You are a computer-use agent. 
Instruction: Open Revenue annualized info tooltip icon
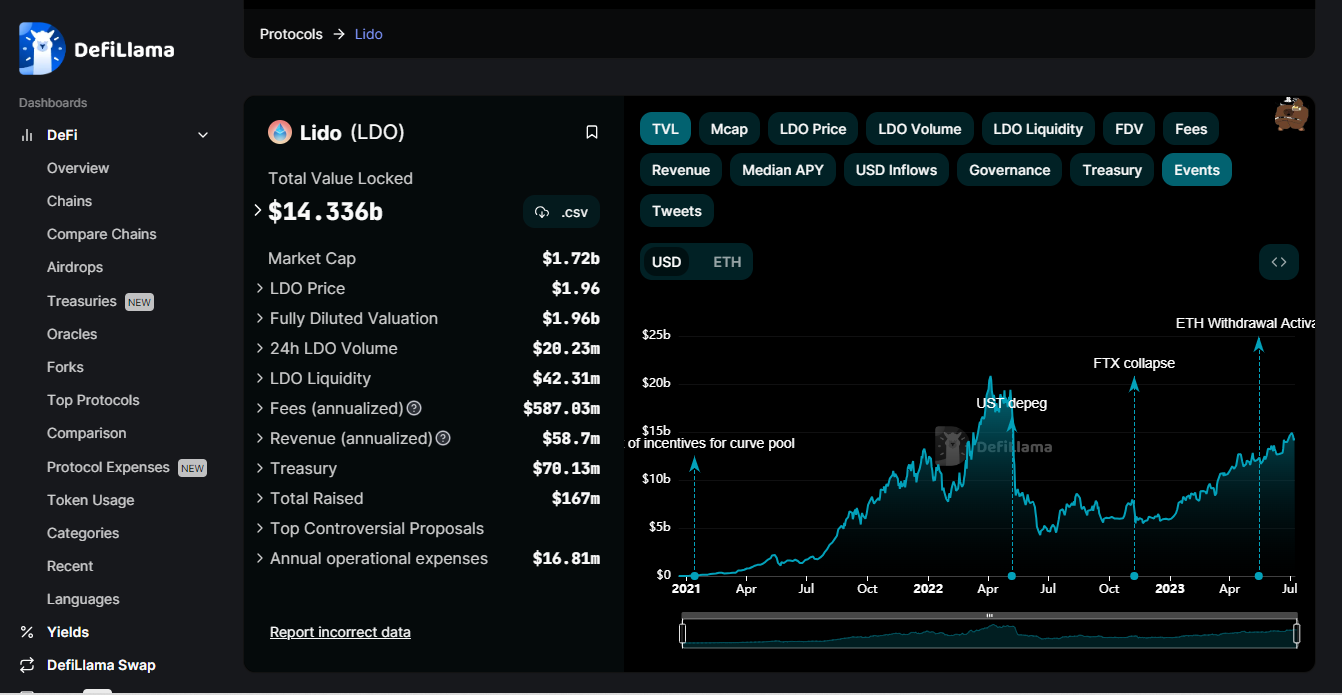pyautogui.click(x=444, y=438)
